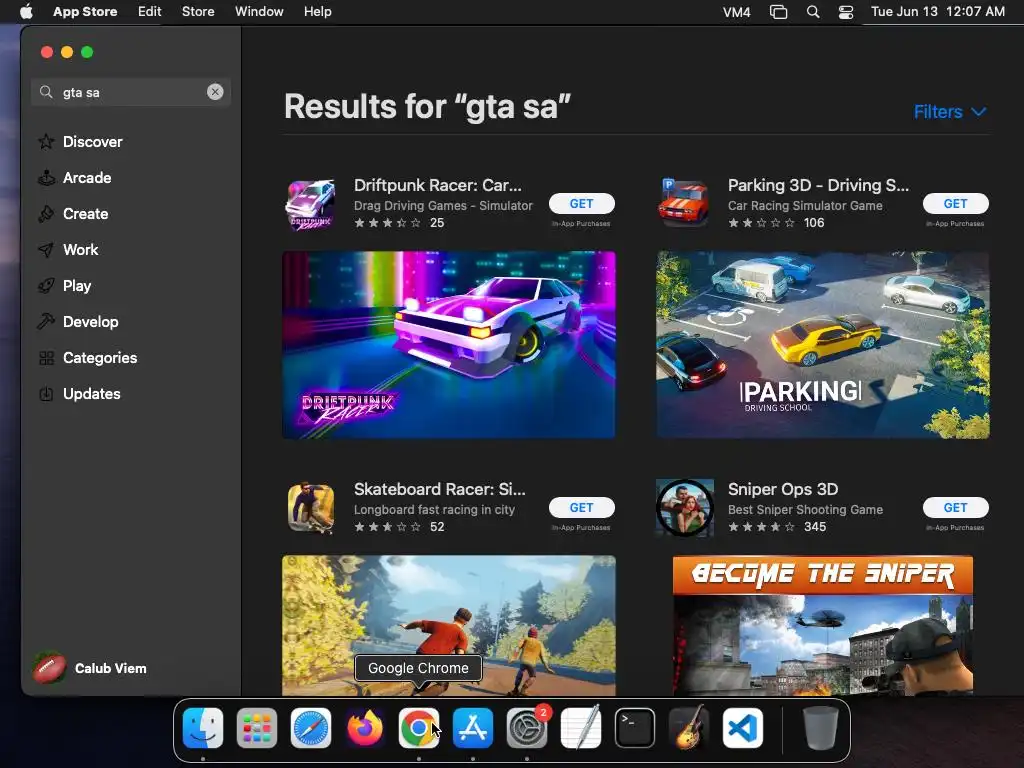Launch Firefox from the Dock

pyautogui.click(x=365, y=728)
